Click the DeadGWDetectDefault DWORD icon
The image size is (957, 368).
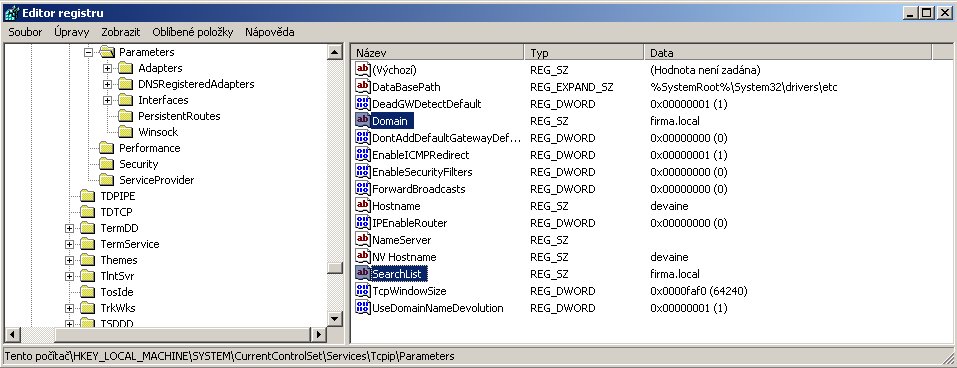[363, 104]
